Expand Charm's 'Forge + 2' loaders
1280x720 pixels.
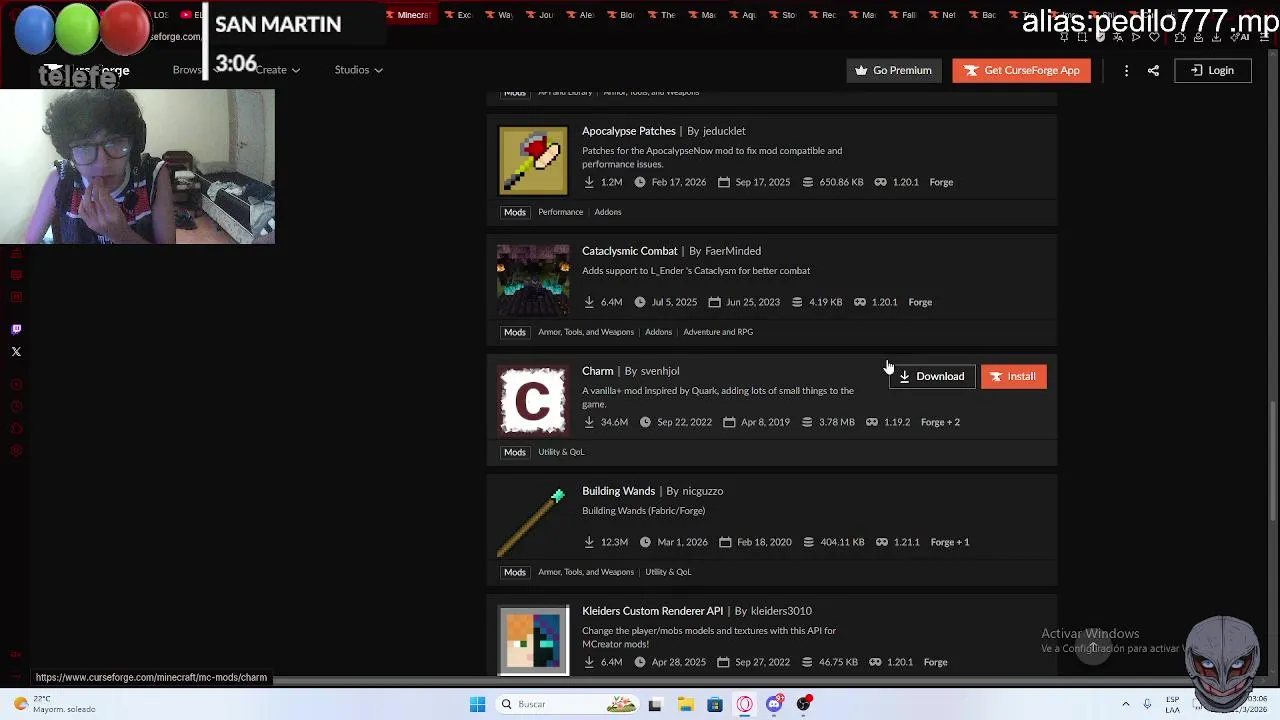[x=940, y=422]
